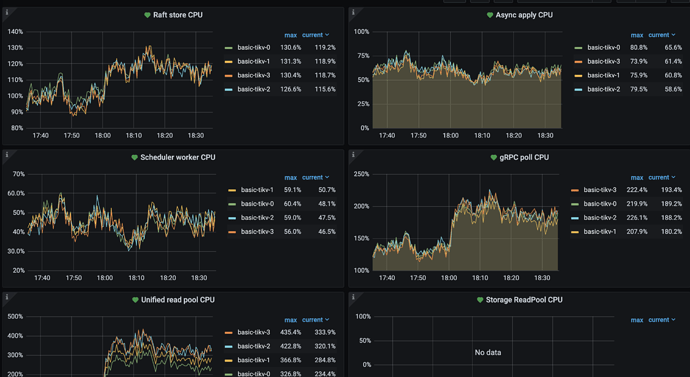Select 65.6% current value in Async apply legend

(673, 48)
